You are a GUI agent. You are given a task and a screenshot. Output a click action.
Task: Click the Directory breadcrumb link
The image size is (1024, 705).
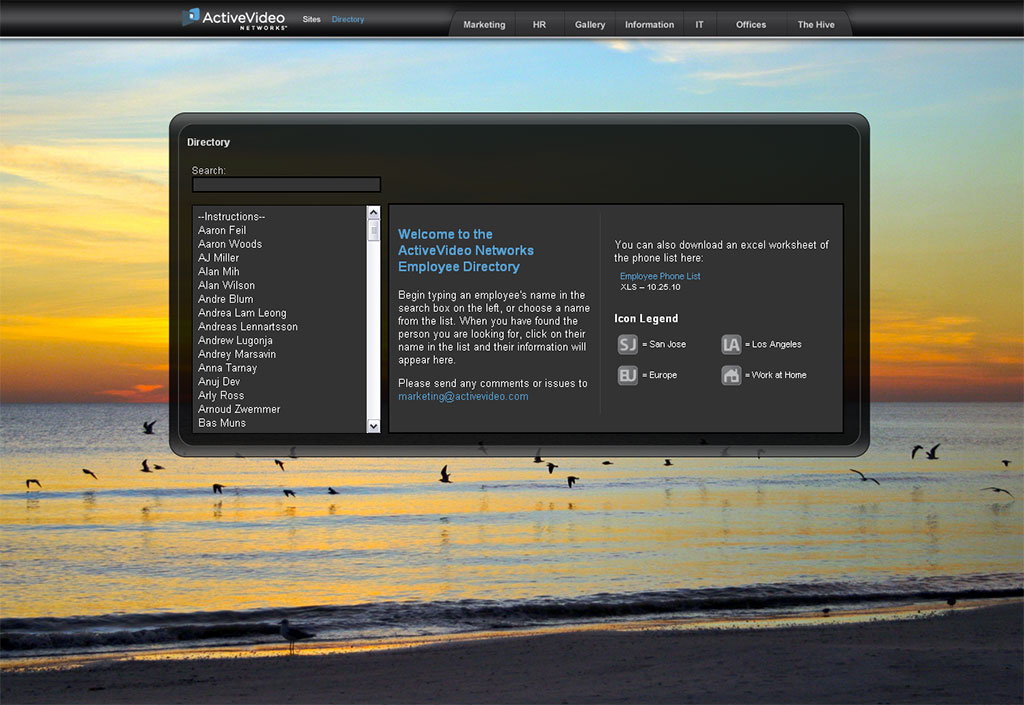pos(347,19)
